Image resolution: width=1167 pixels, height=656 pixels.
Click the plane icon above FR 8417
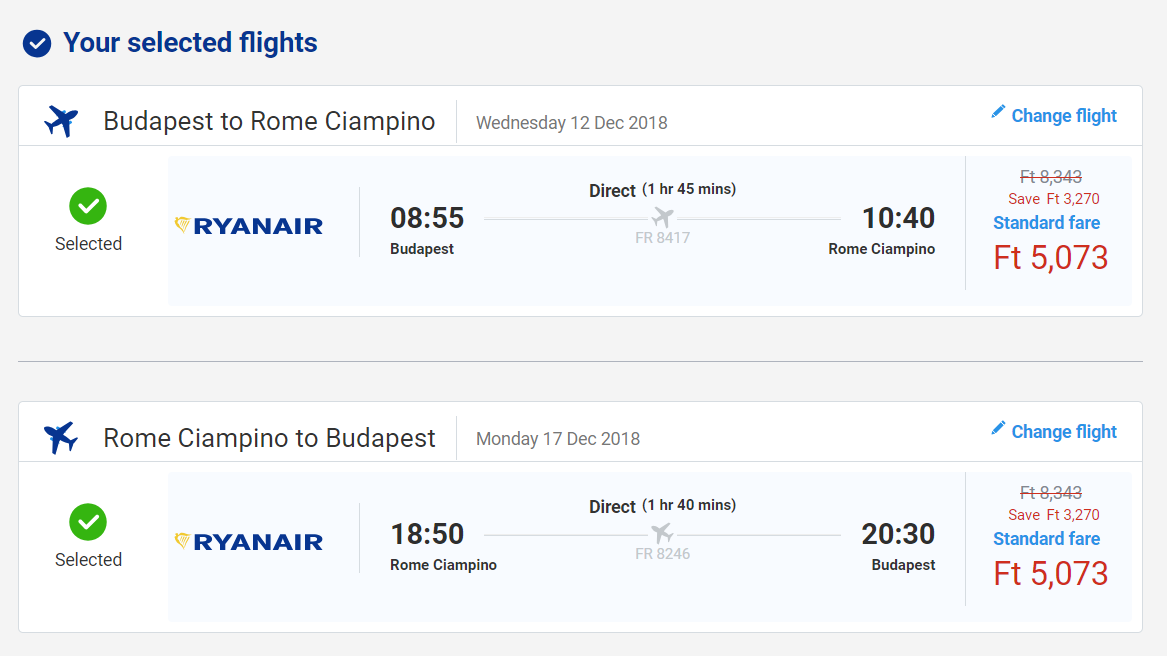(662, 217)
